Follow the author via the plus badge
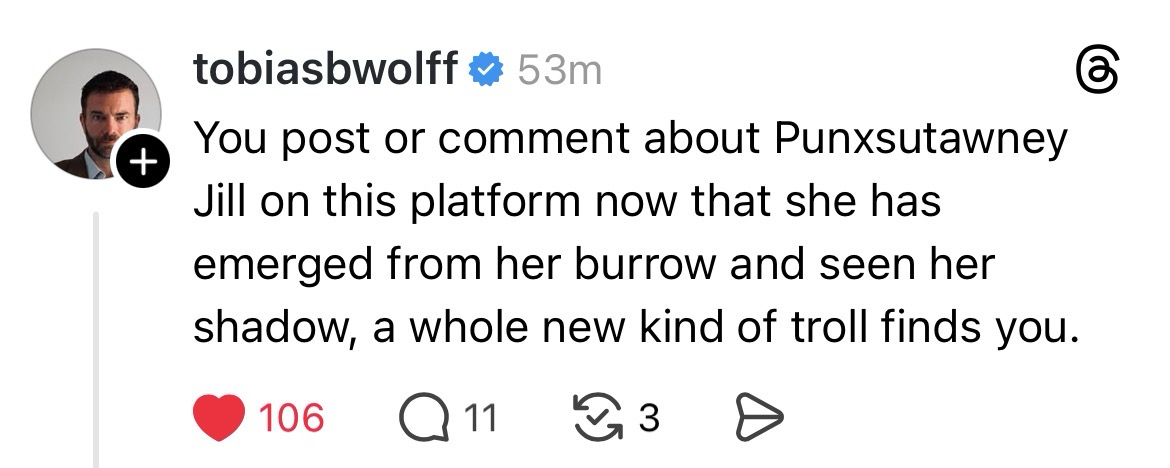Viewport: 1170px width, 468px height. pyautogui.click(x=143, y=164)
